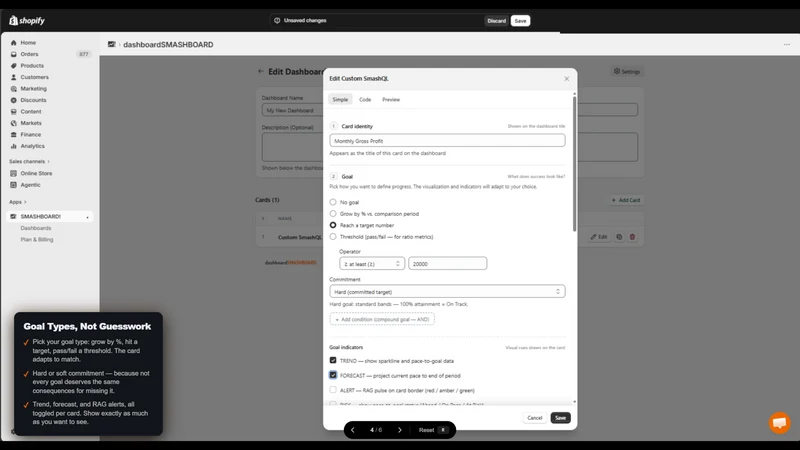This screenshot has width=800, height=450.
Task: Toggle the FORECAST indicator checkbox
Action: 333,375
